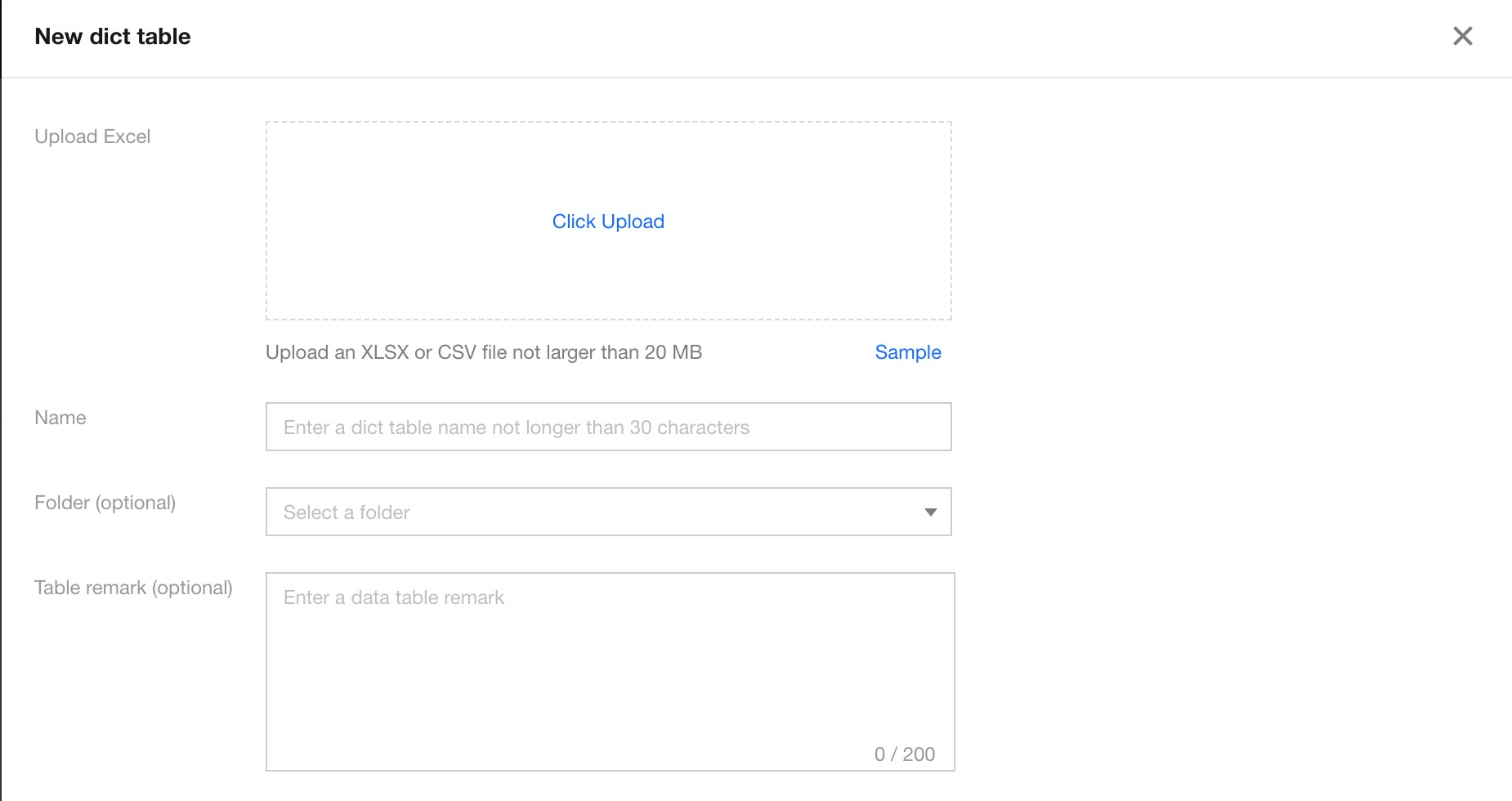This screenshot has height=801, width=1512.
Task: Click the XLSX or CSV size hint text
Action: (x=484, y=352)
